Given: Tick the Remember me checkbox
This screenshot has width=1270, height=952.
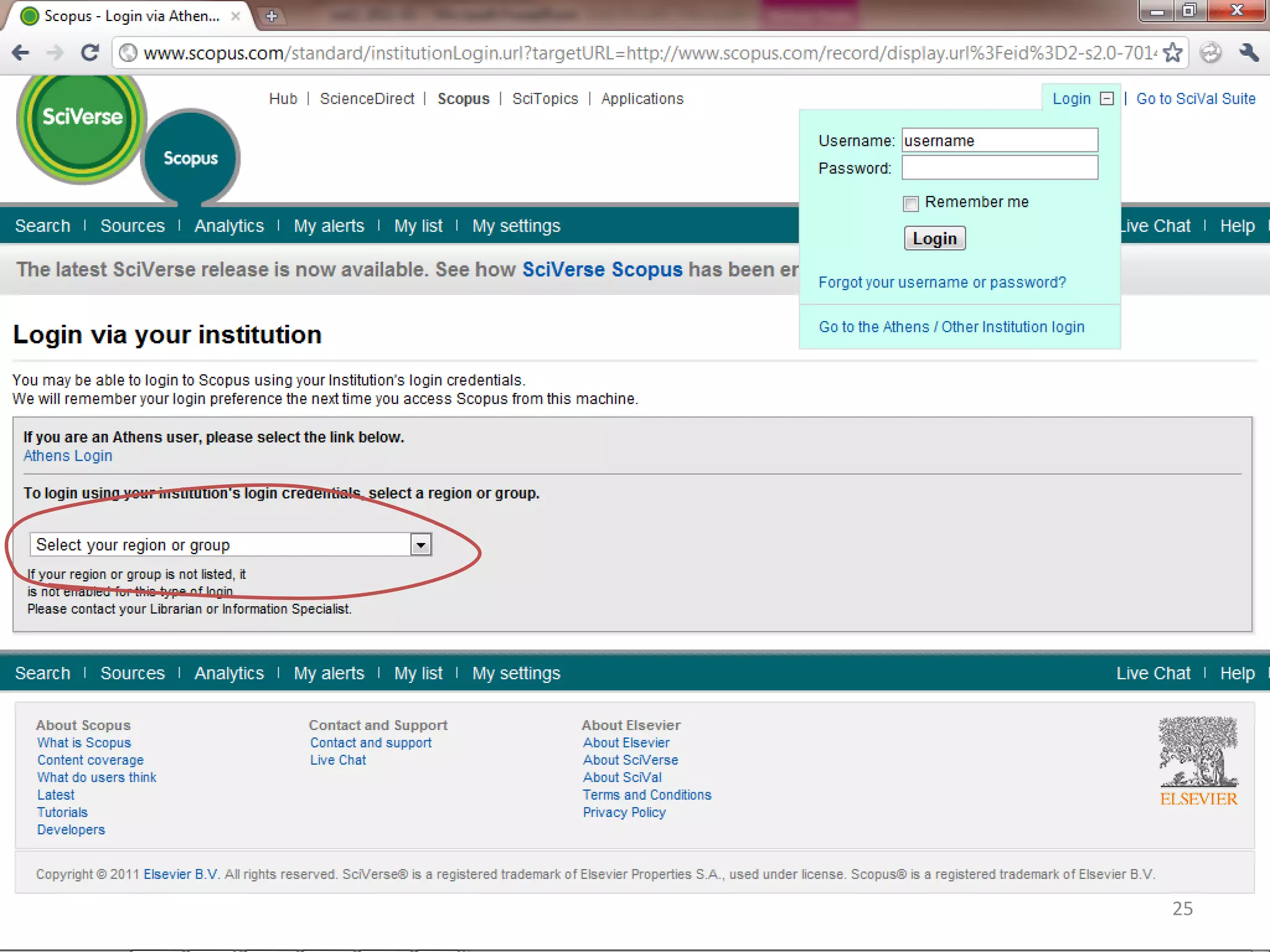Looking at the screenshot, I should pyautogui.click(x=910, y=203).
